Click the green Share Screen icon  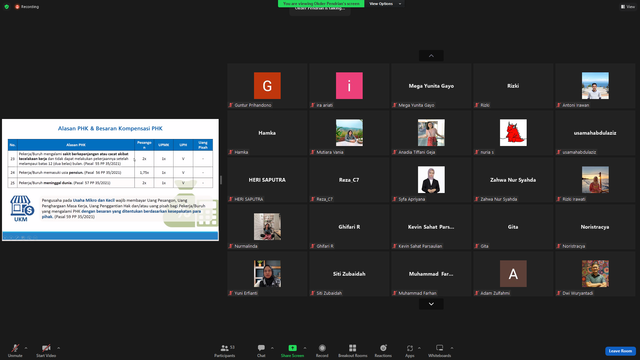tap(293, 348)
